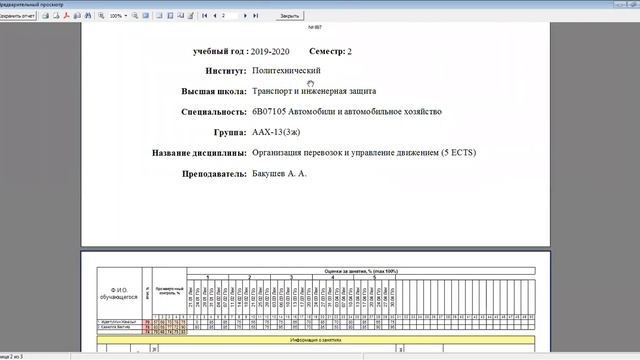Click '6B07105 Автомобили и автомобильное хозяйство' text
640x360 pixels.
pos(347,111)
